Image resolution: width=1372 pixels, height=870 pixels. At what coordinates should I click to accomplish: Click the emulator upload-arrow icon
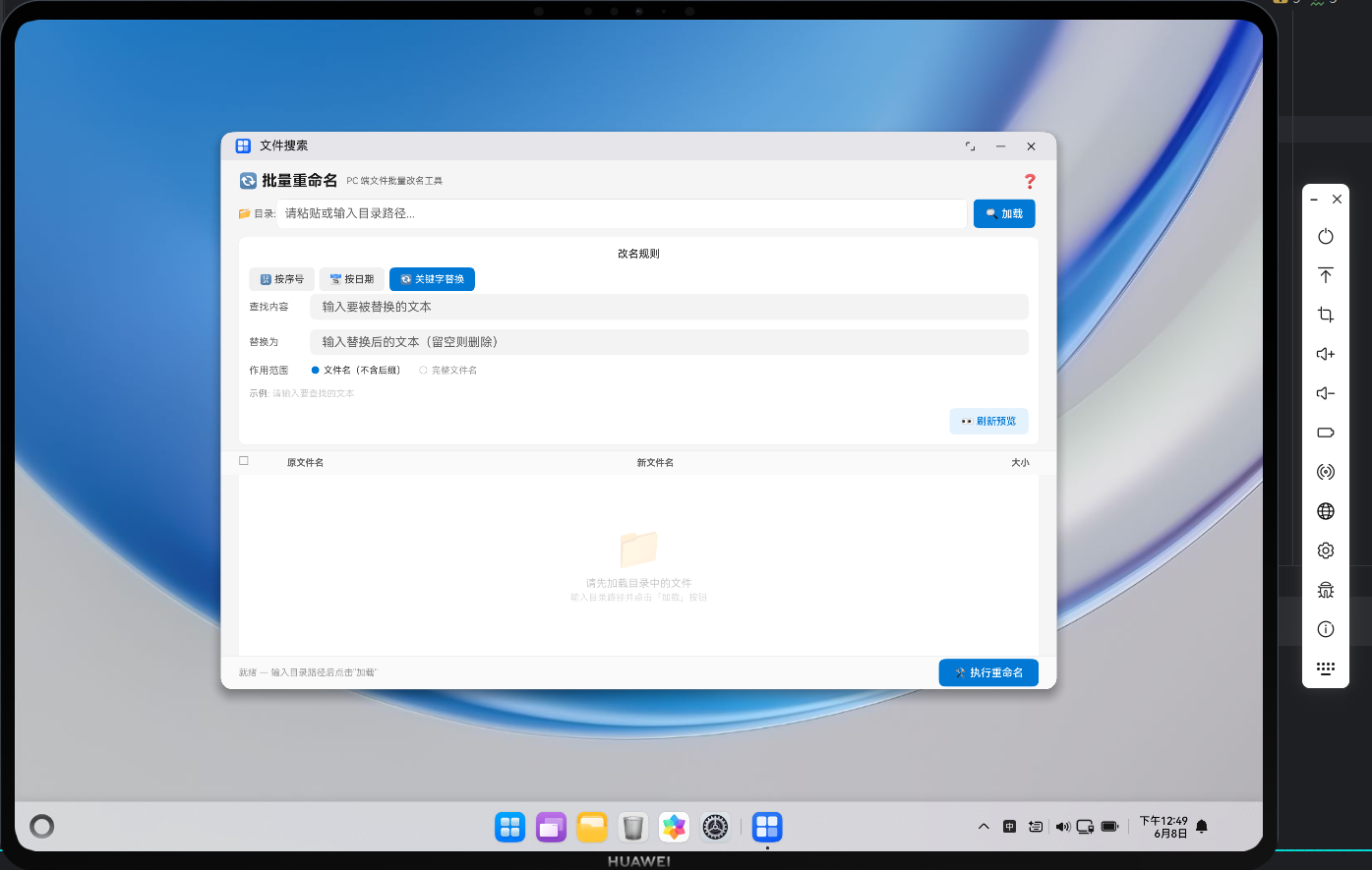(x=1326, y=275)
